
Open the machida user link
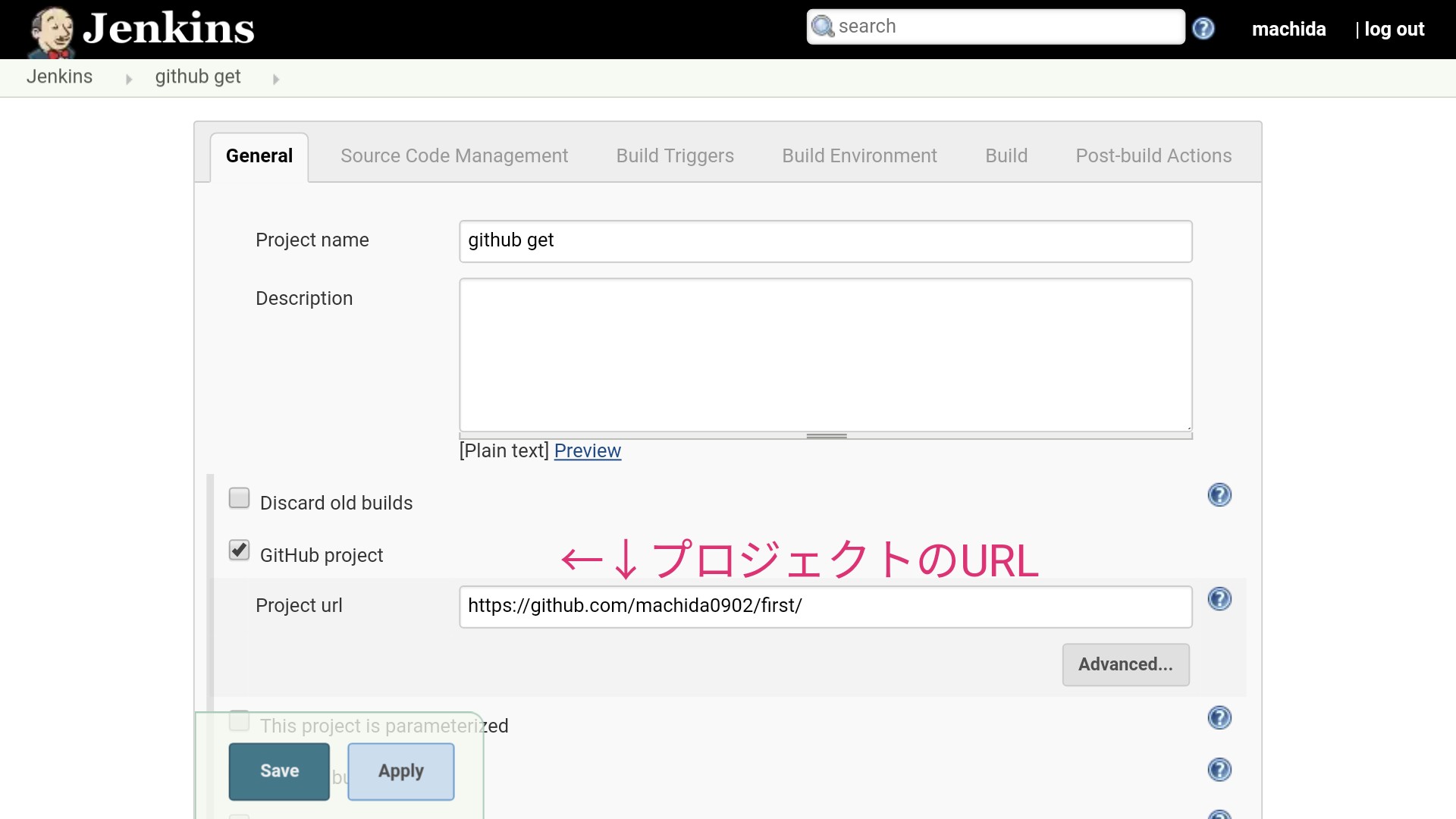(1288, 30)
